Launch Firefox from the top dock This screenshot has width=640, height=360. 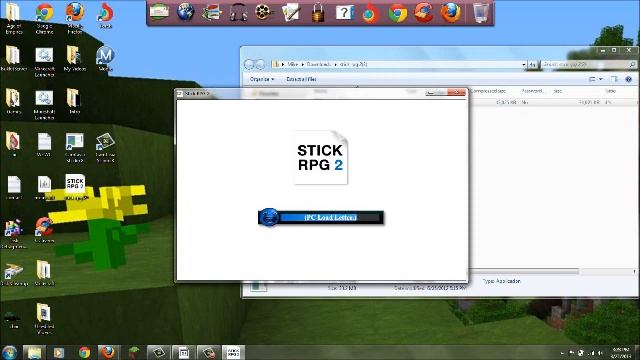tap(451, 13)
